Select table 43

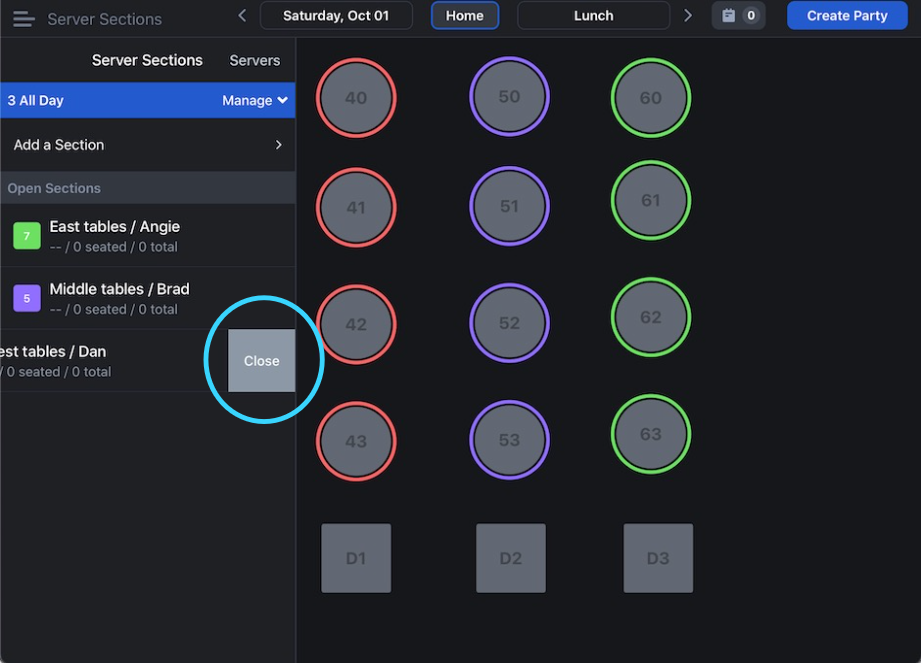coord(356,441)
